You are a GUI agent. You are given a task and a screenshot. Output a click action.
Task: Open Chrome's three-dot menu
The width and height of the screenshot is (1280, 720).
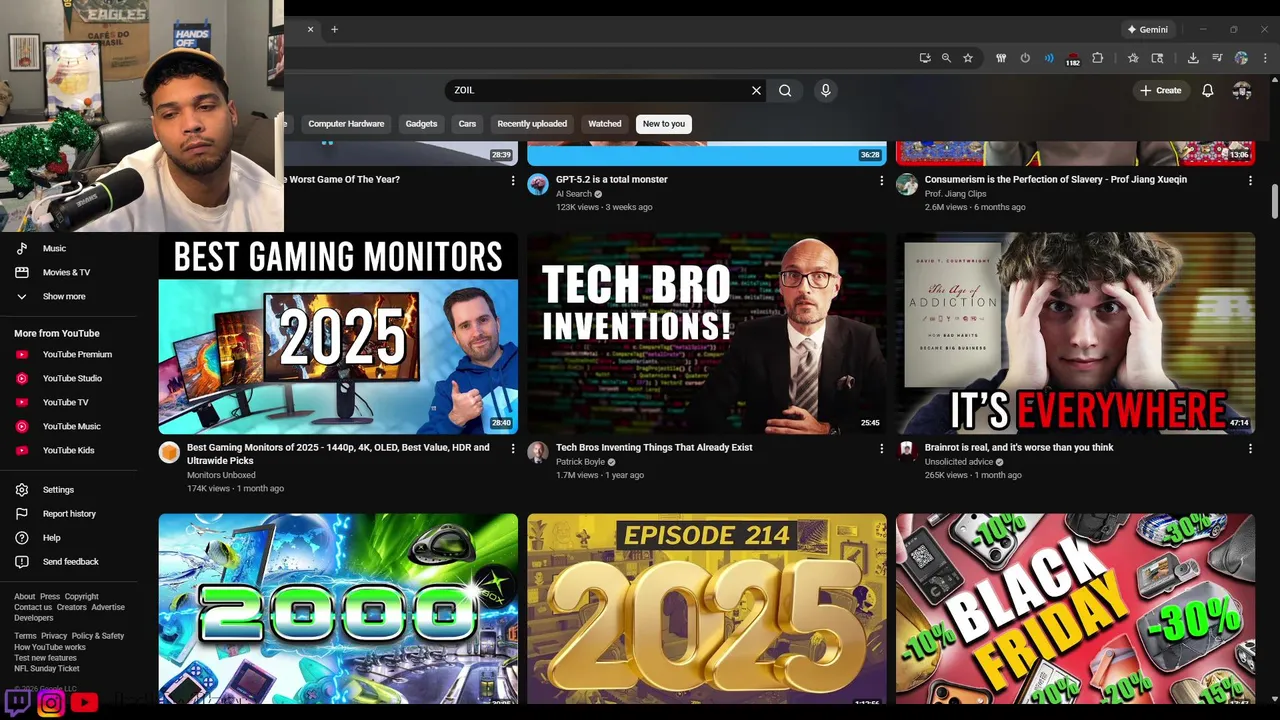[1265, 58]
